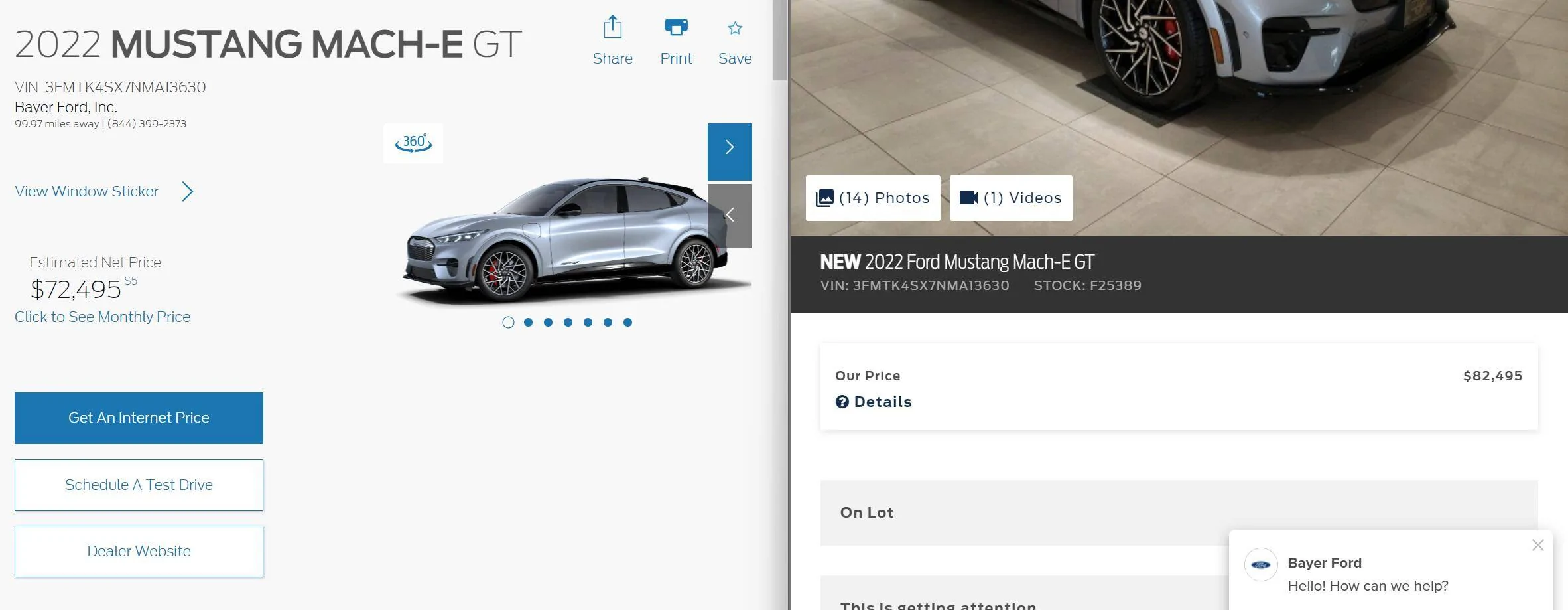Go to the previous car image with the left arrow
This screenshot has width=1568, height=610.
730,215
